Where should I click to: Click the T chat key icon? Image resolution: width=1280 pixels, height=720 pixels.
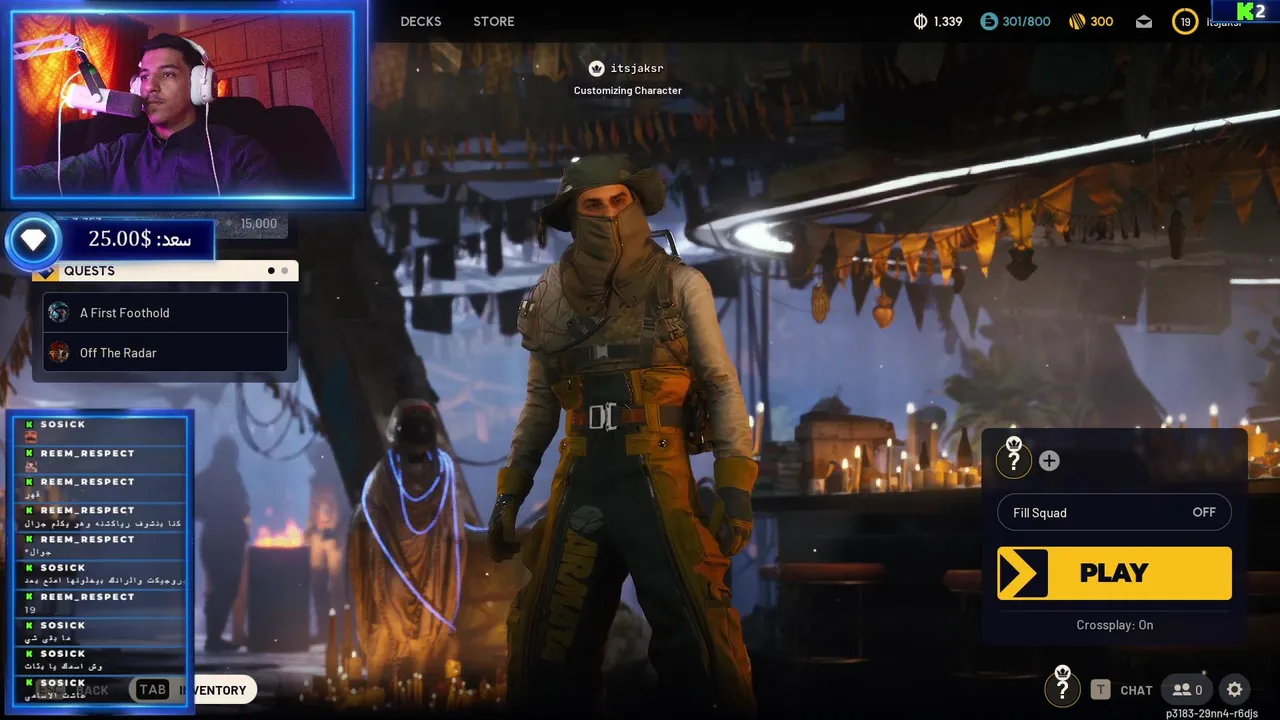coord(1101,690)
